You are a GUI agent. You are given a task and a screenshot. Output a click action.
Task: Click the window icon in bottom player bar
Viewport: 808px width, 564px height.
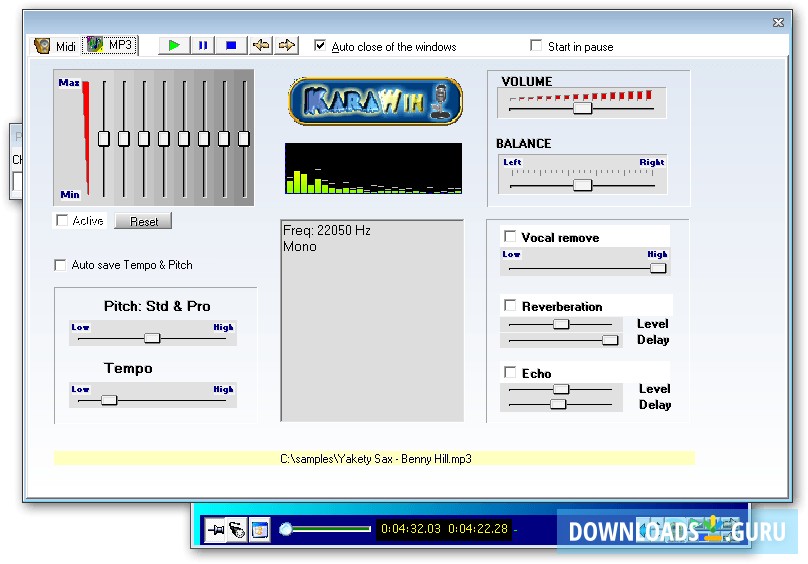coord(259,530)
